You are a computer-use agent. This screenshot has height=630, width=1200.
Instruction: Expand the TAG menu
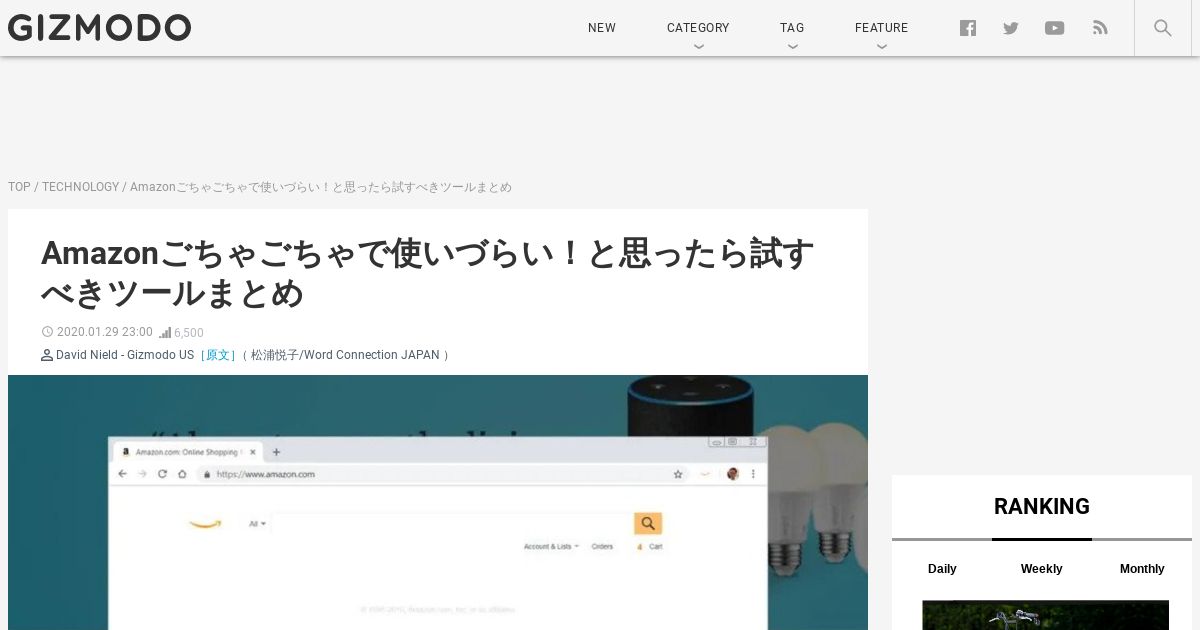click(792, 28)
